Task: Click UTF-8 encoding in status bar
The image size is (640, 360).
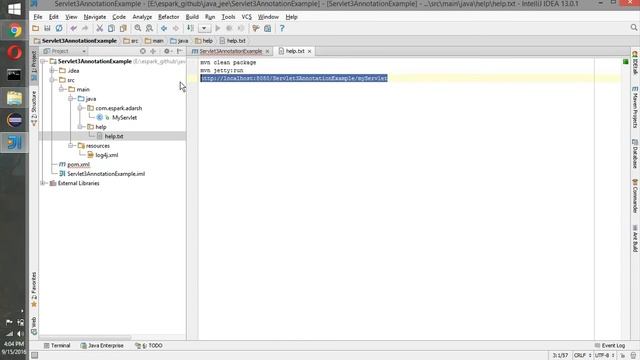Action: click(x=604, y=356)
